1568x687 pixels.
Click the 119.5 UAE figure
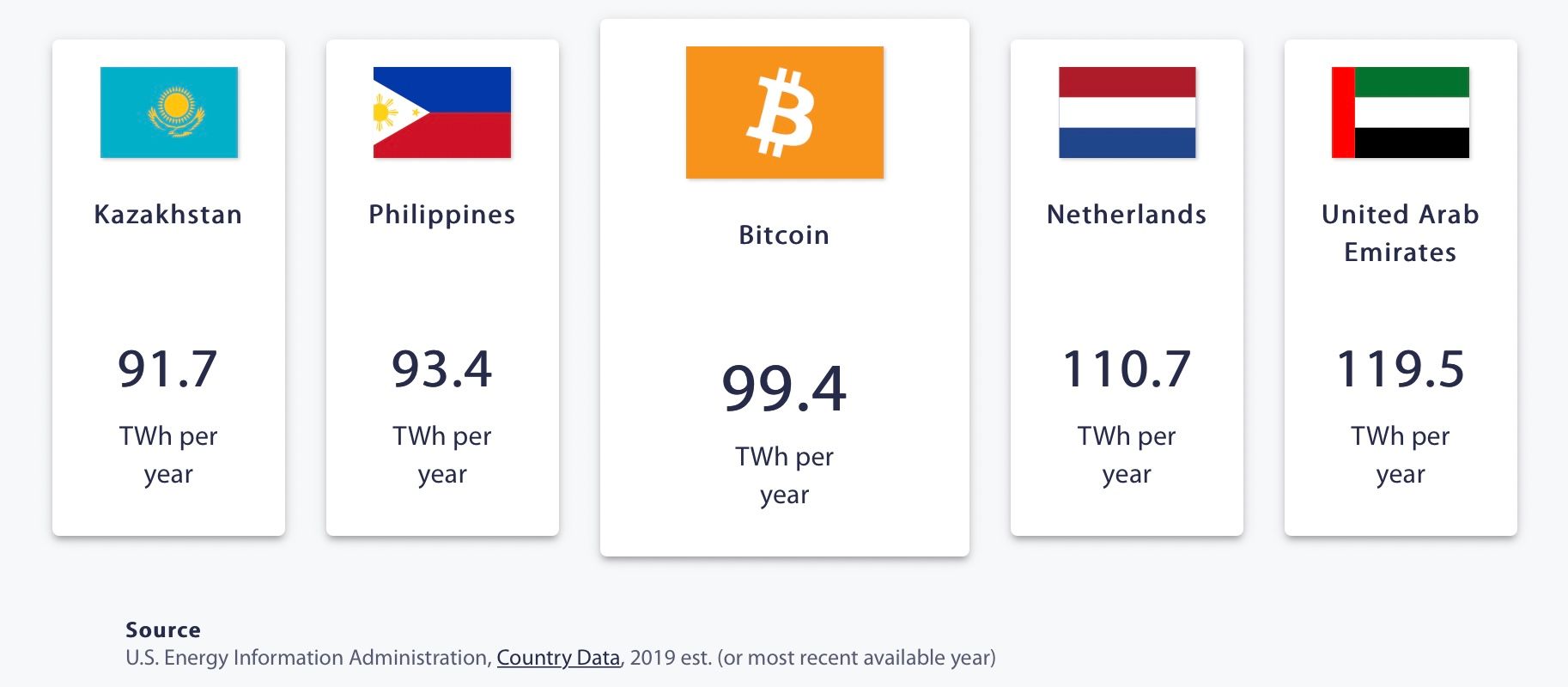point(1401,369)
